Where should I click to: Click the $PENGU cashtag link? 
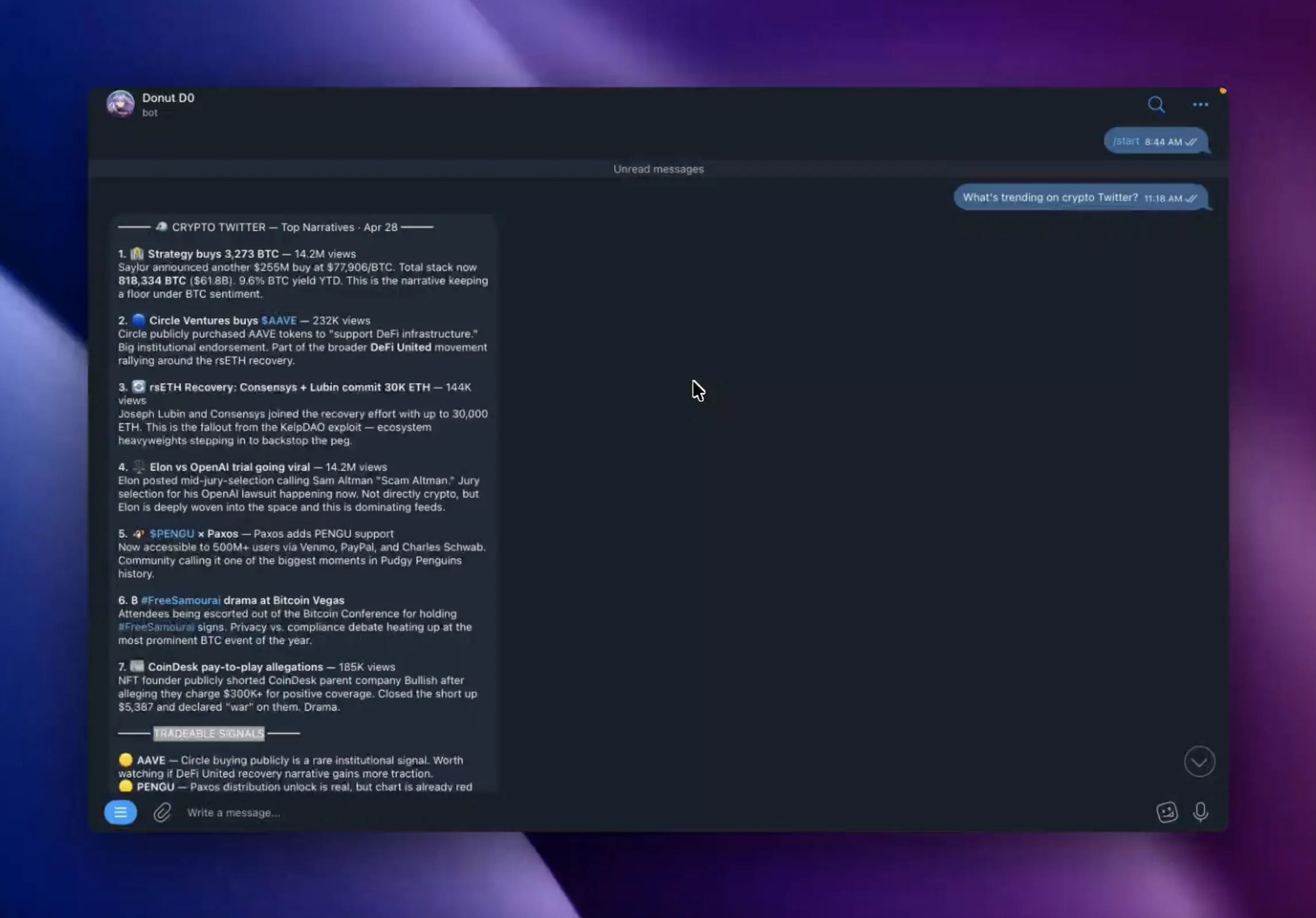tap(172, 534)
